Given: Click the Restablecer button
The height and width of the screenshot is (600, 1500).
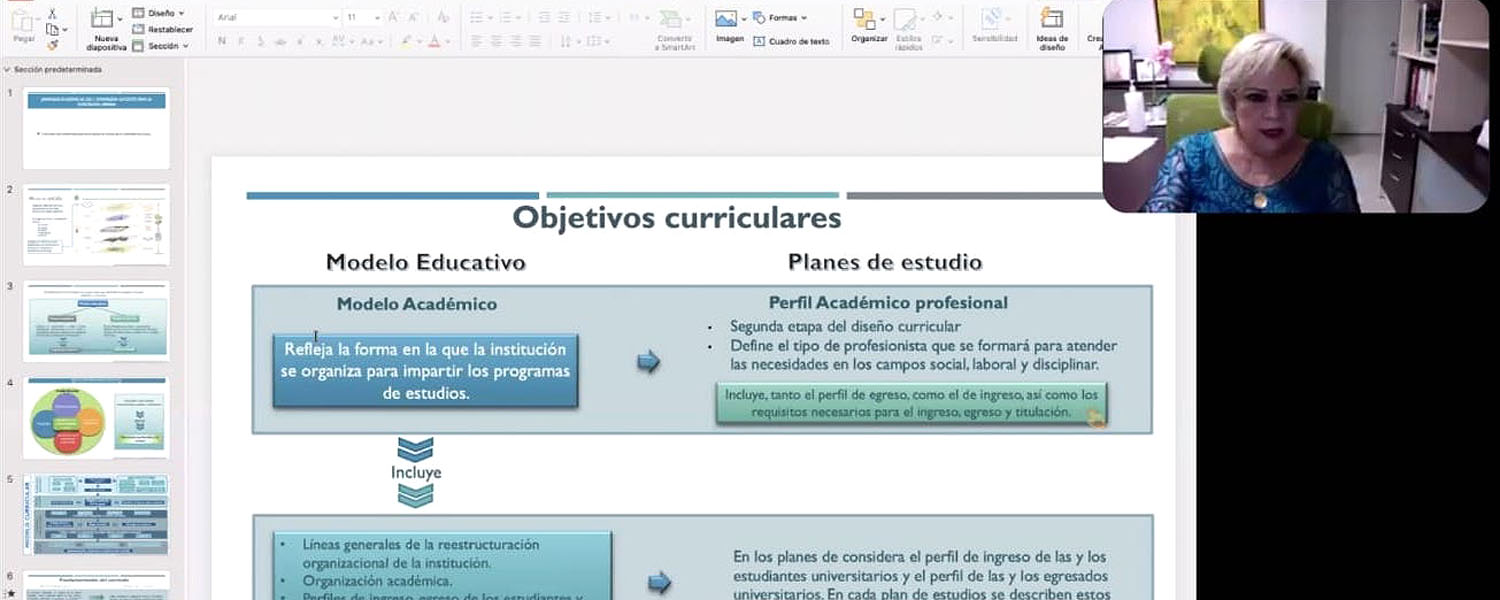Looking at the screenshot, I should (162, 29).
